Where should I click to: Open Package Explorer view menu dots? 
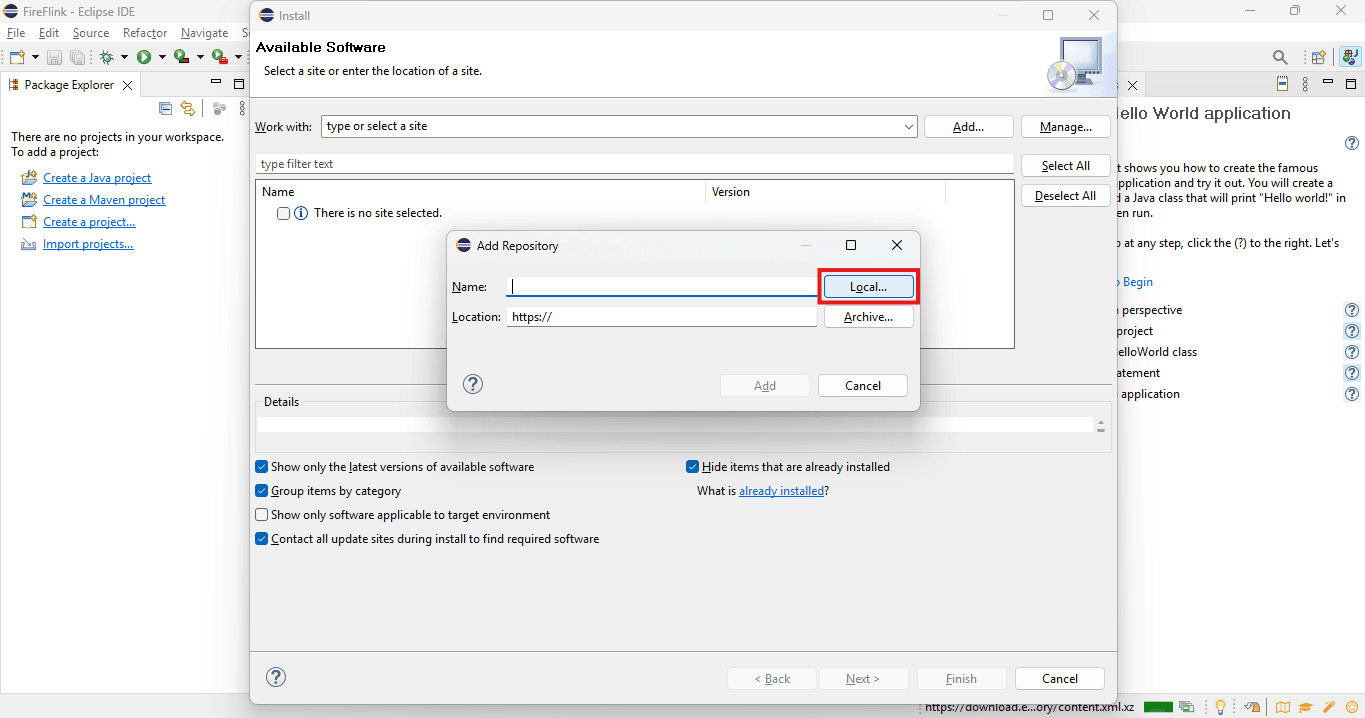point(242,109)
